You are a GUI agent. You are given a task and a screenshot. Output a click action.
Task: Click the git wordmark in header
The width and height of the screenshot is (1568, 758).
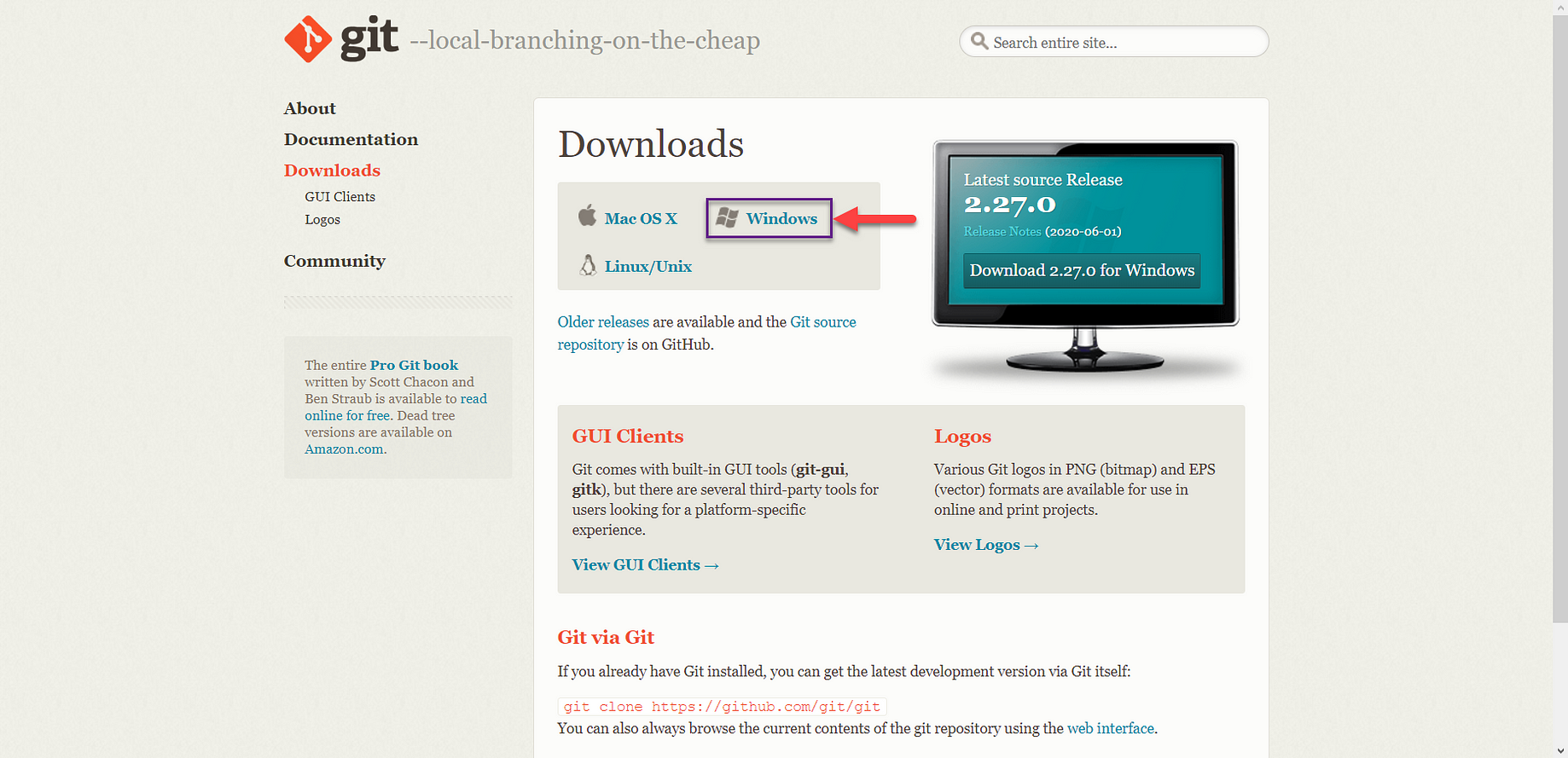click(369, 38)
